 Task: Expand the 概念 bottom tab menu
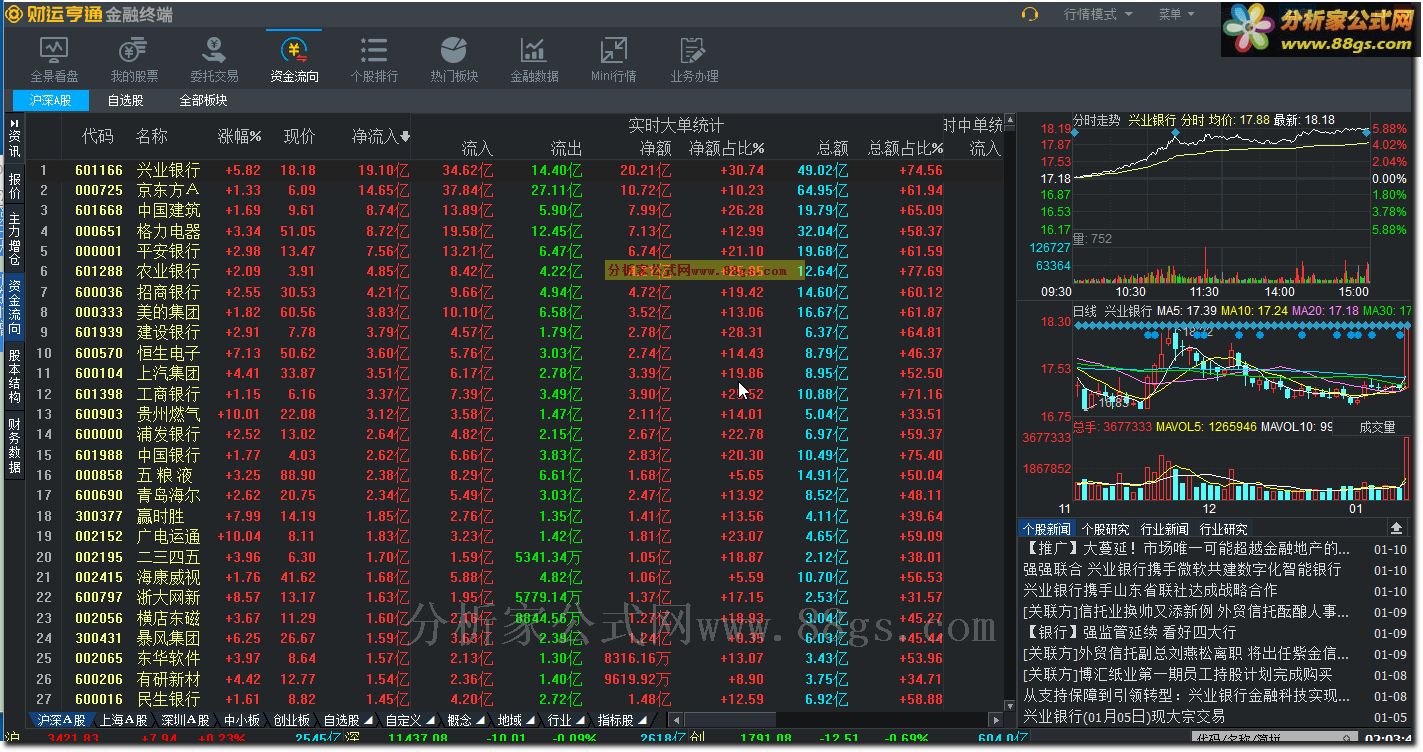pyautogui.click(x=481, y=720)
